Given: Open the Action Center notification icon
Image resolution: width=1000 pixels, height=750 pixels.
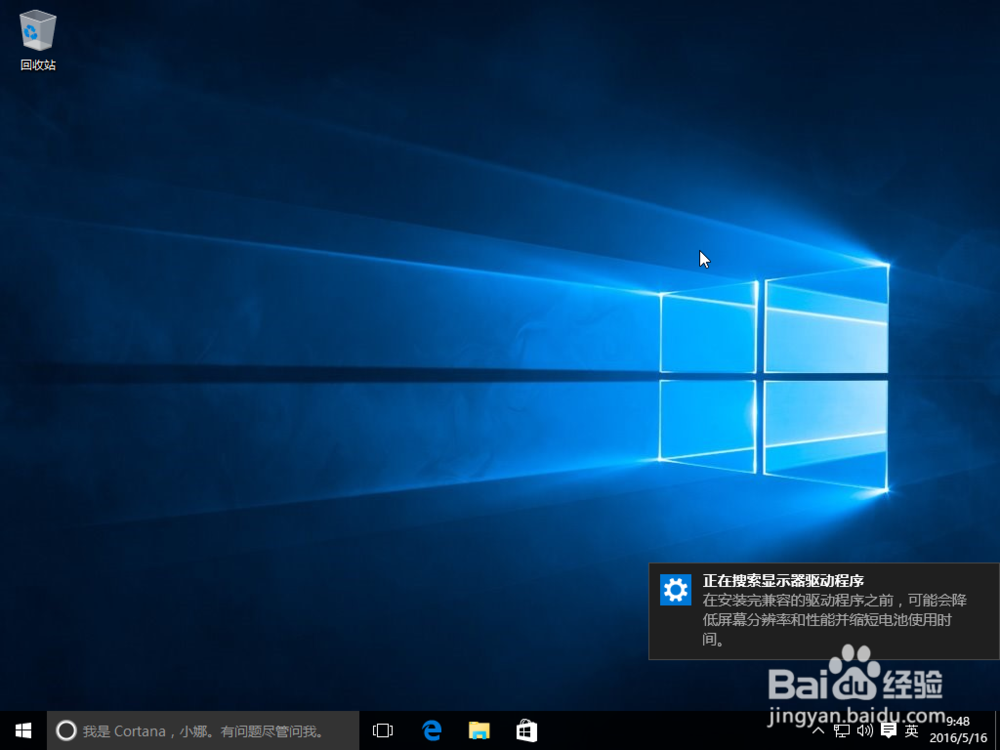Looking at the screenshot, I should [x=888, y=731].
